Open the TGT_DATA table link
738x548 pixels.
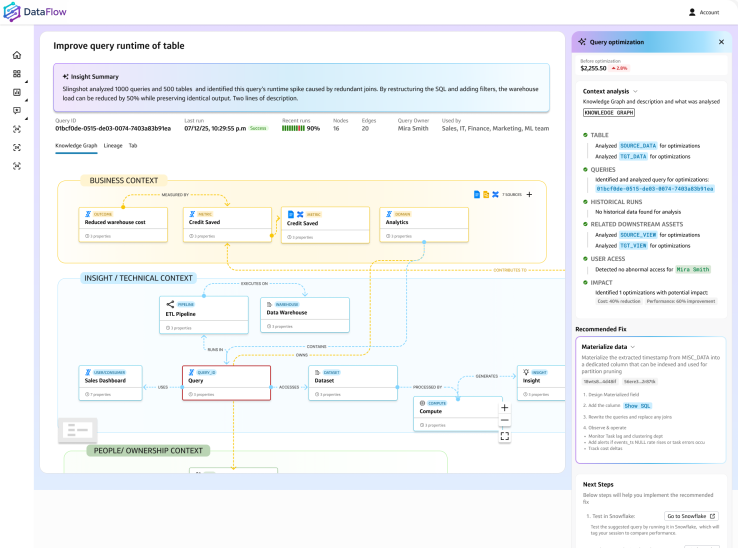(x=633, y=156)
